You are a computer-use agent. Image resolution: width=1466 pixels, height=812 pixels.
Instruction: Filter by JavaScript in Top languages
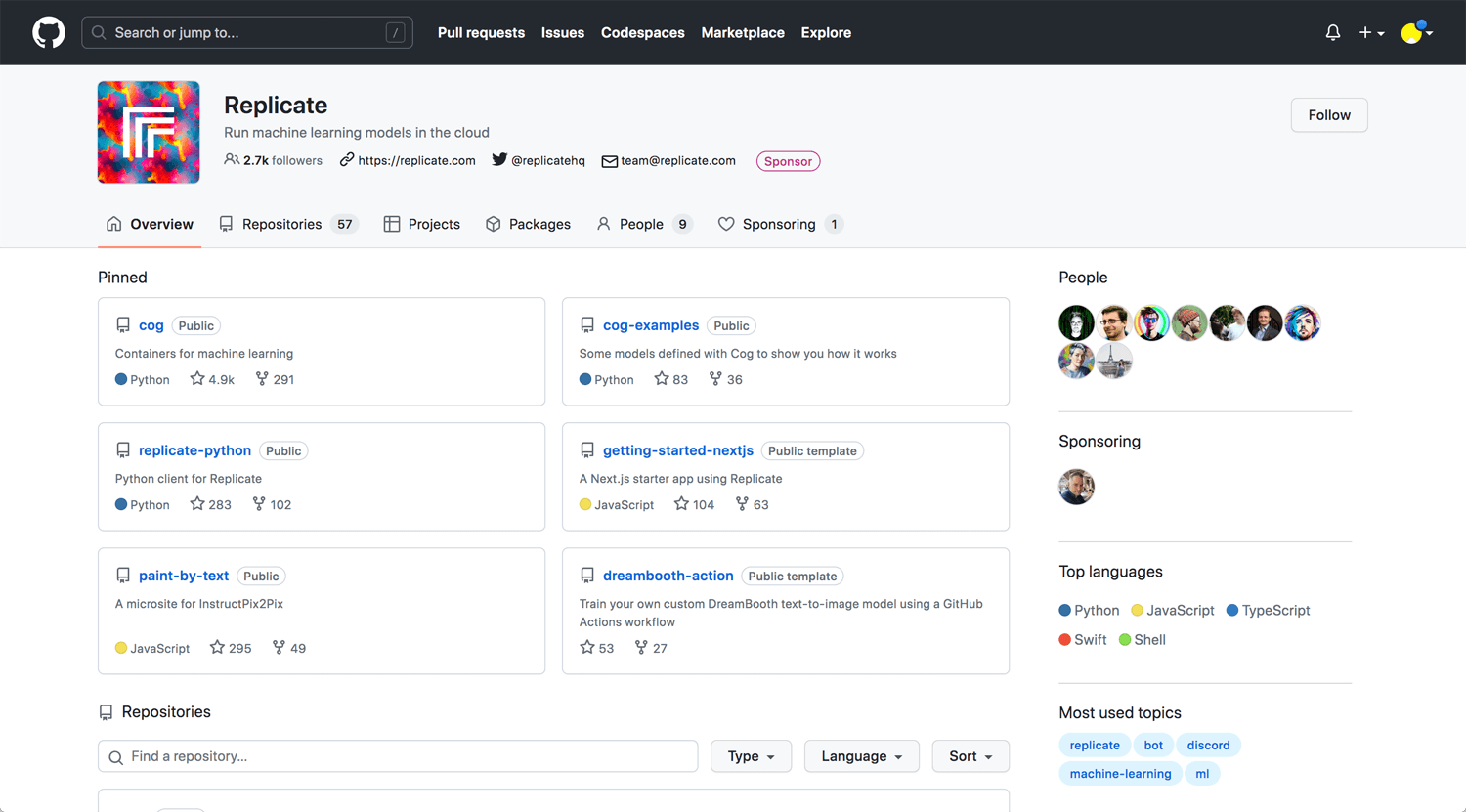pyautogui.click(x=1173, y=610)
